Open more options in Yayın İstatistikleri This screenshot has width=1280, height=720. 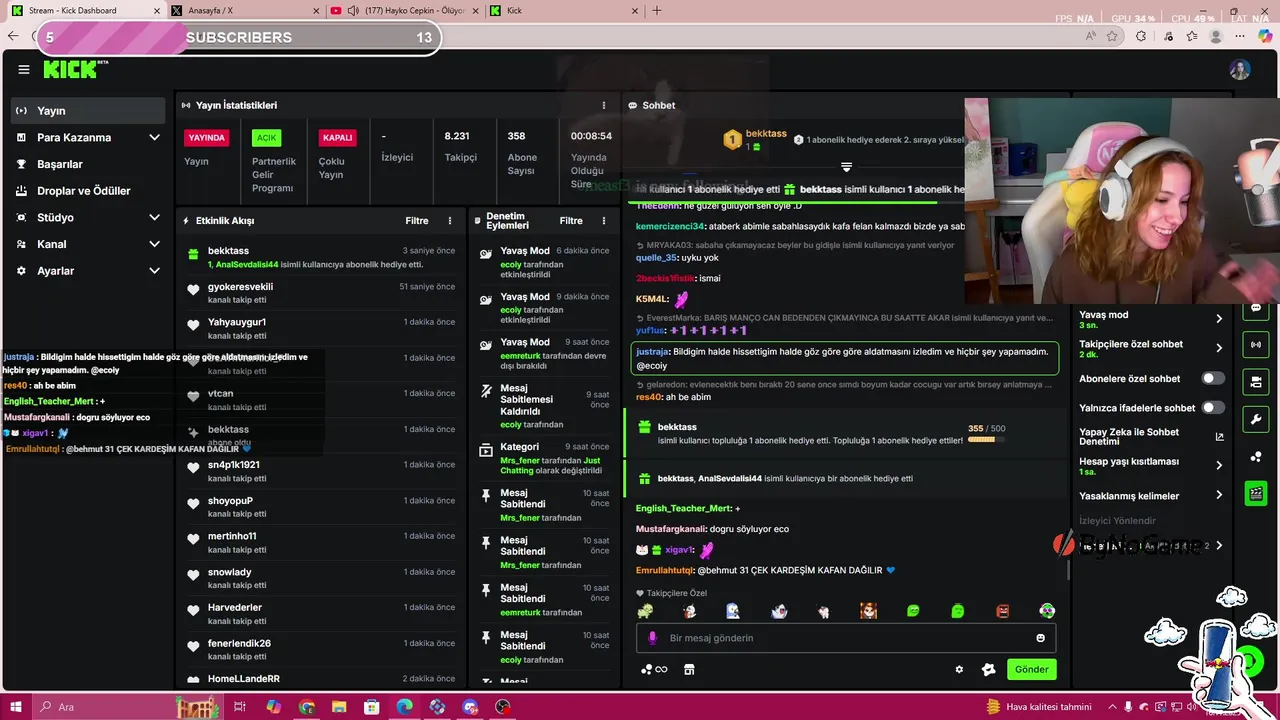point(603,105)
